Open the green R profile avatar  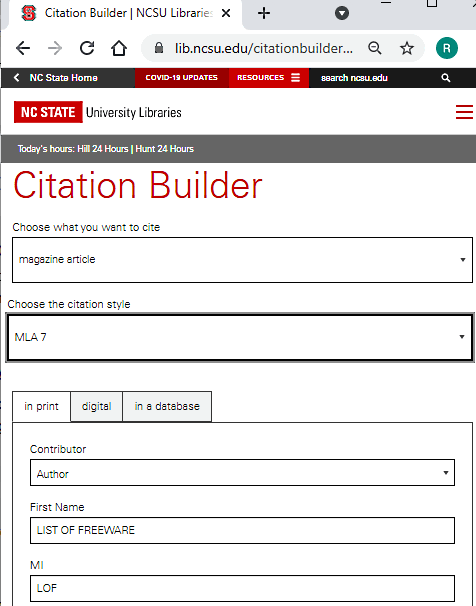[447, 48]
